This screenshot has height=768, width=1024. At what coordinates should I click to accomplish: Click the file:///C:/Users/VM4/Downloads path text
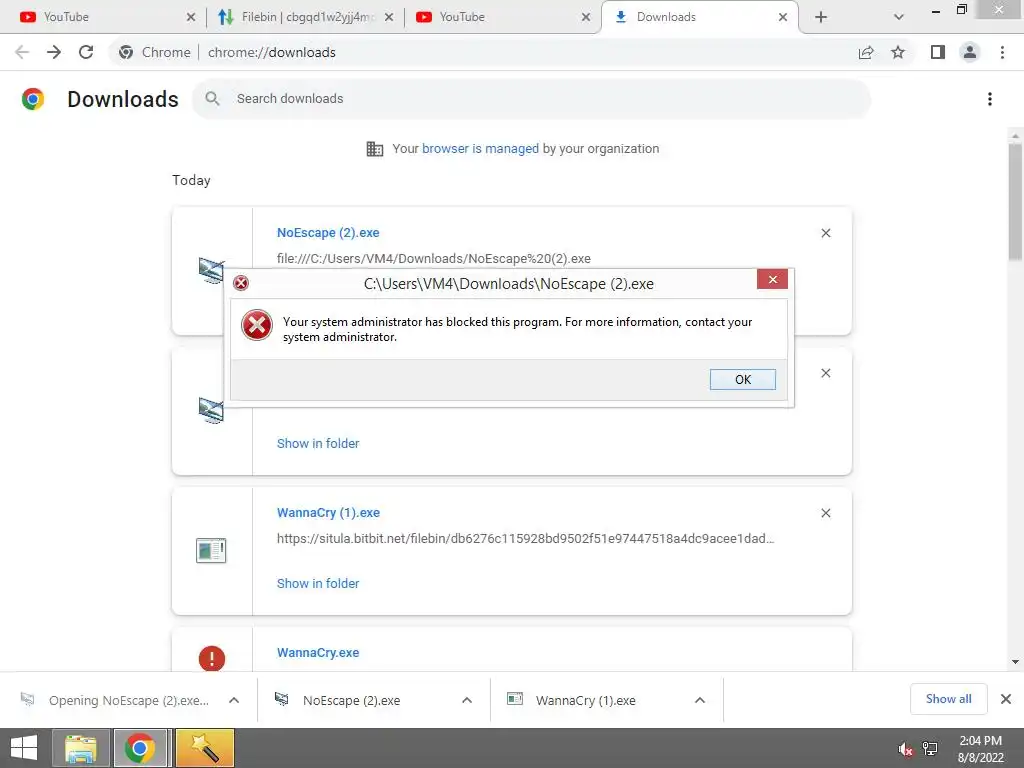[x=434, y=258]
